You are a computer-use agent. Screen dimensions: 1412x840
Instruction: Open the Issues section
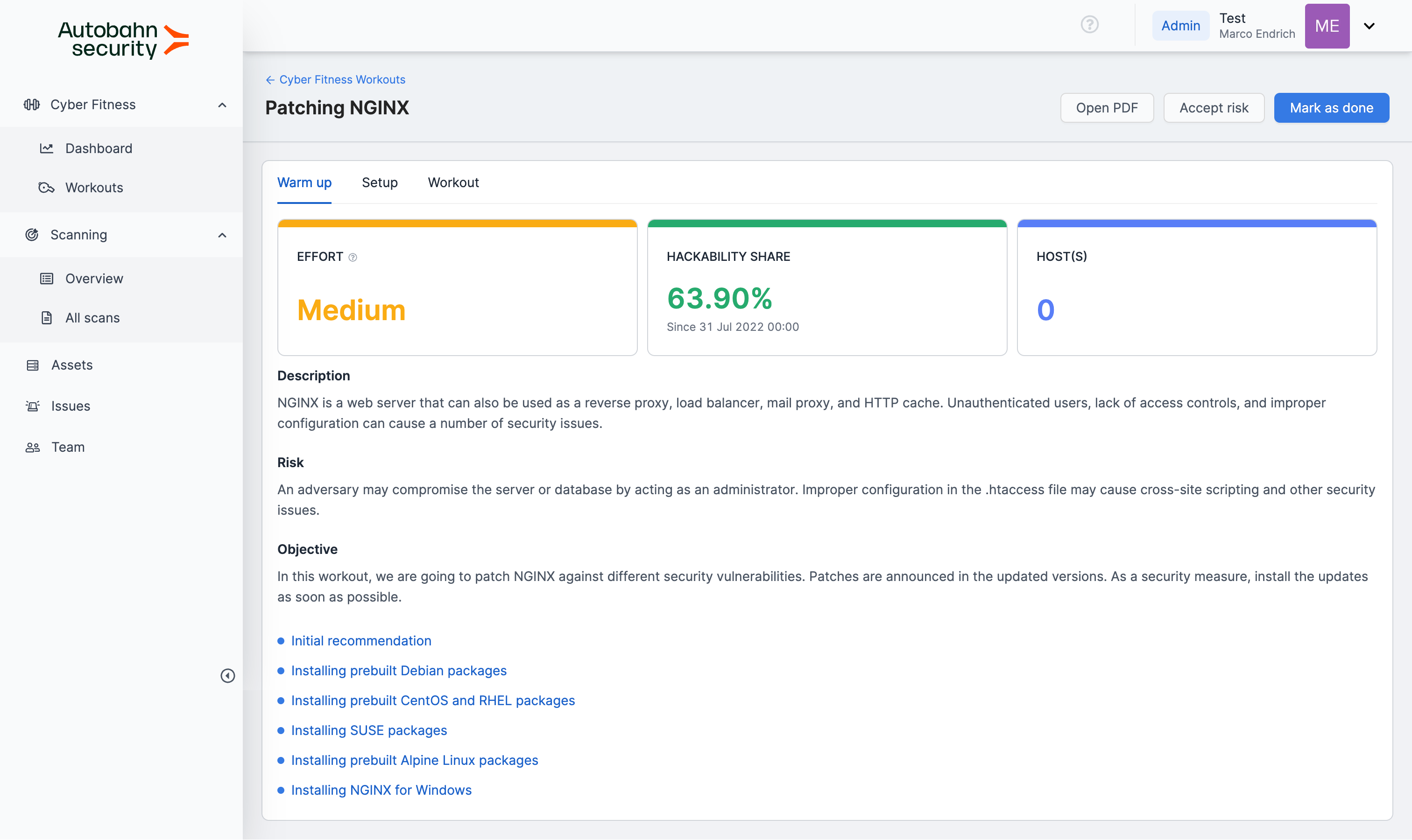pyautogui.click(x=70, y=406)
